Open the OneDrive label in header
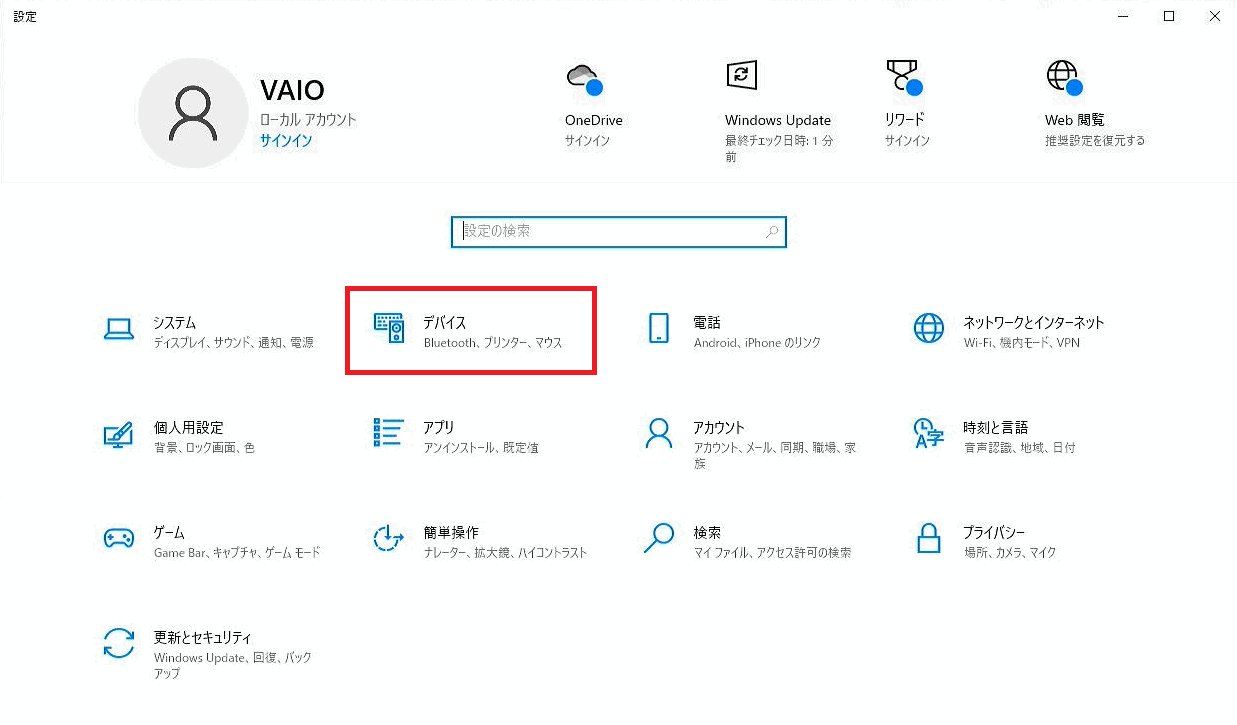This screenshot has height=725, width=1237. 594,120
